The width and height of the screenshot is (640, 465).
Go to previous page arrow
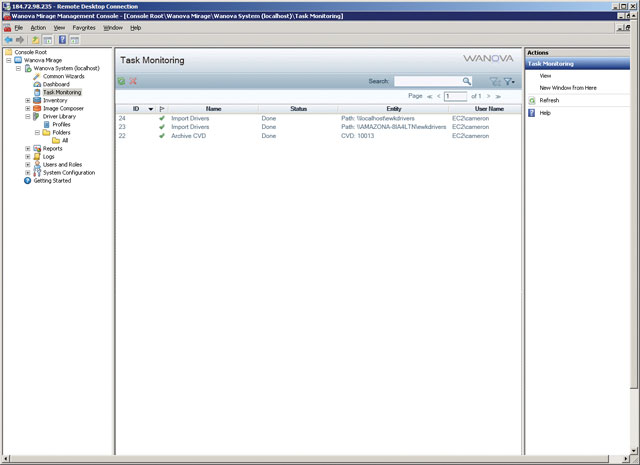438,96
